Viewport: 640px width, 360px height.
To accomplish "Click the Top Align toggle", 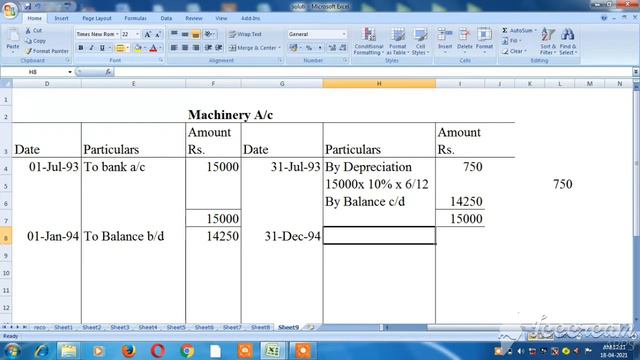I will coord(174,34).
